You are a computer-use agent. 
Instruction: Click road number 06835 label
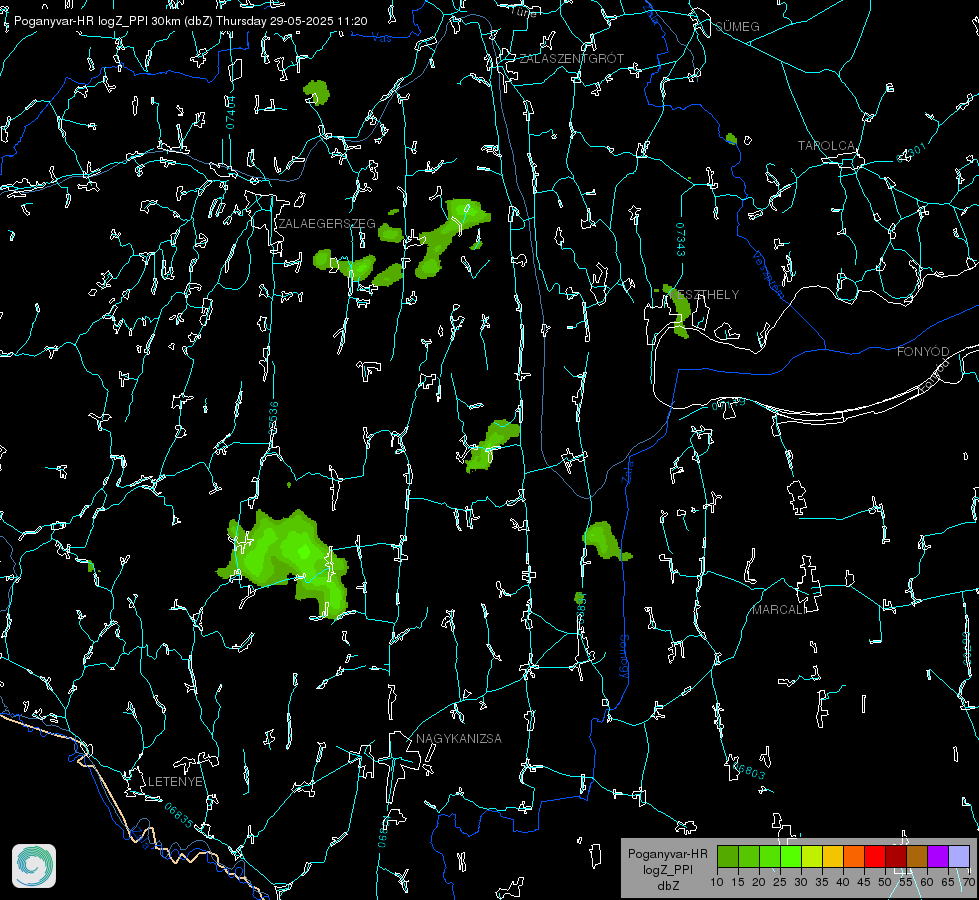179,816
